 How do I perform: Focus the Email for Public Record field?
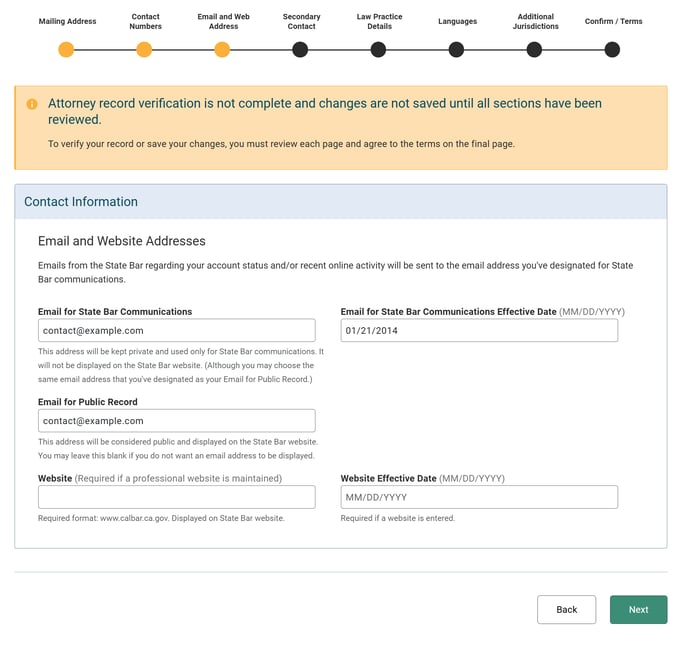[176, 421]
